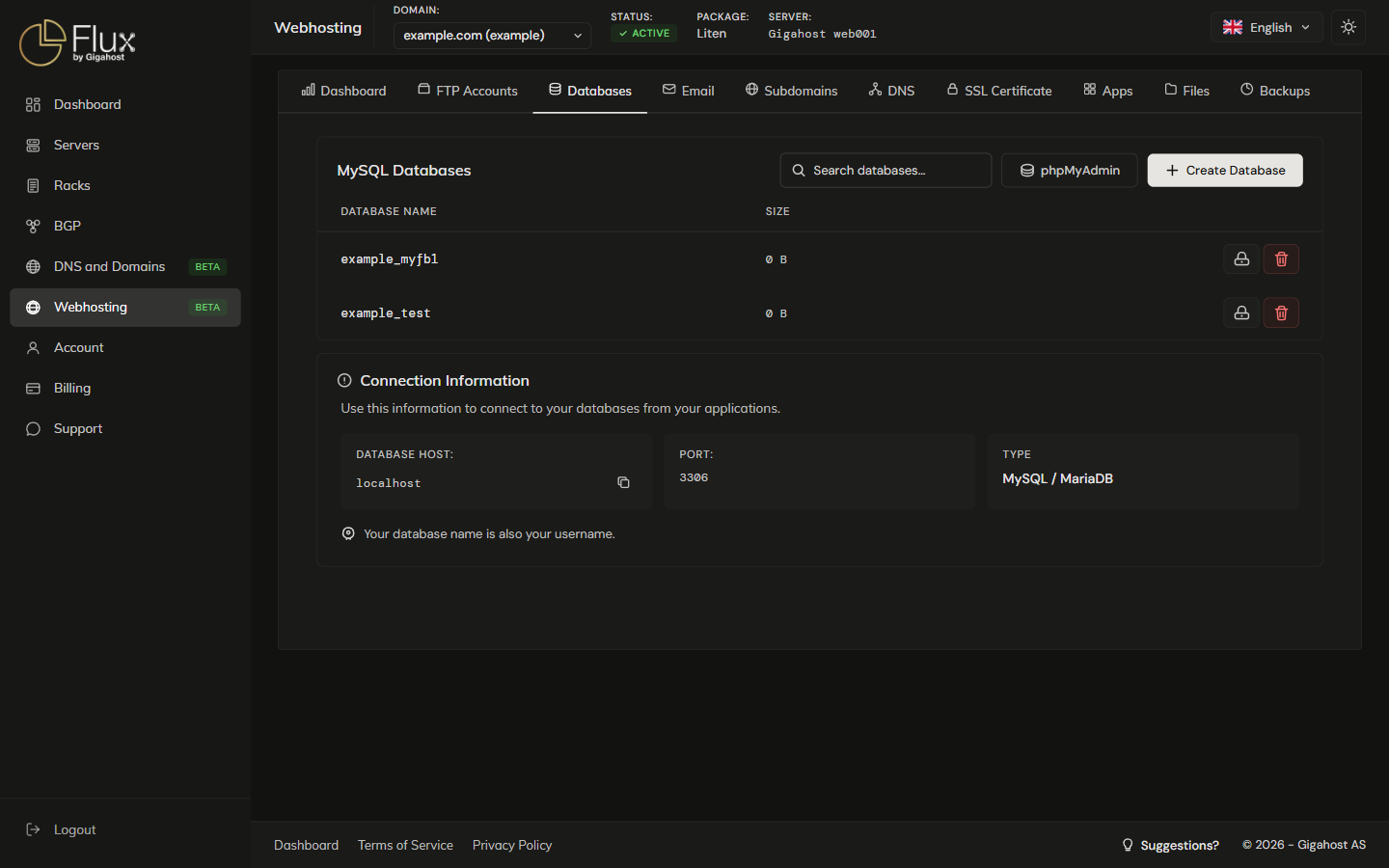Click the Flux by Gigahost logo
This screenshot has width=1389, height=868.
pos(77,42)
